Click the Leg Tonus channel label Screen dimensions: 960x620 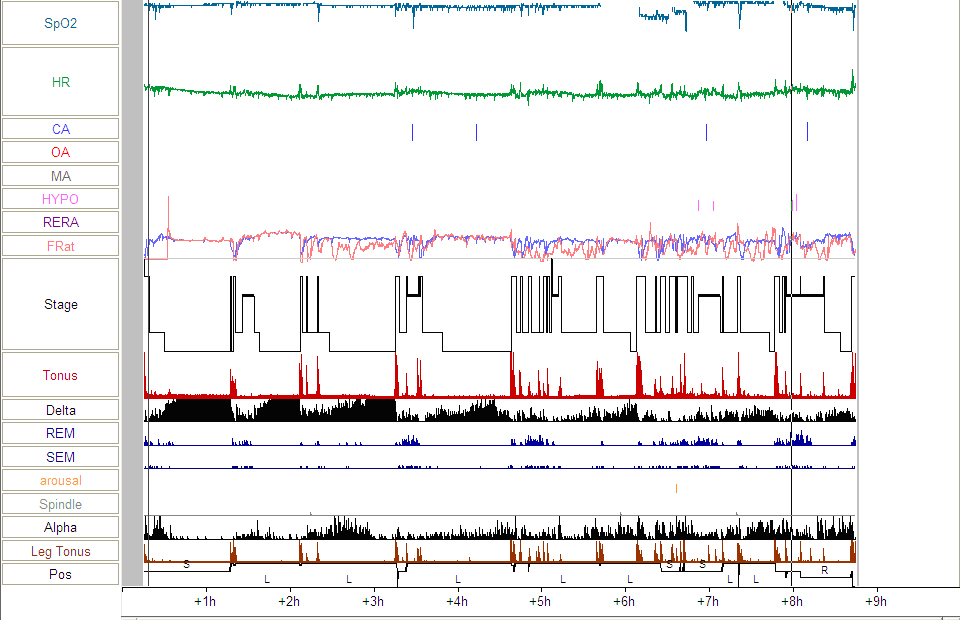[x=60, y=551]
